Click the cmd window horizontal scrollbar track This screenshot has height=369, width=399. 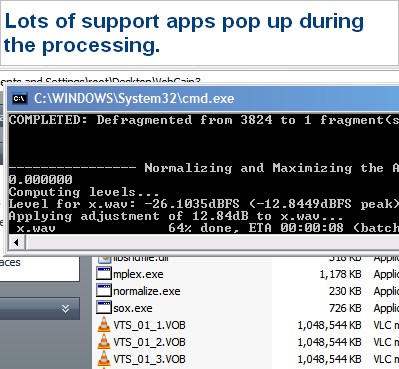(212, 243)
